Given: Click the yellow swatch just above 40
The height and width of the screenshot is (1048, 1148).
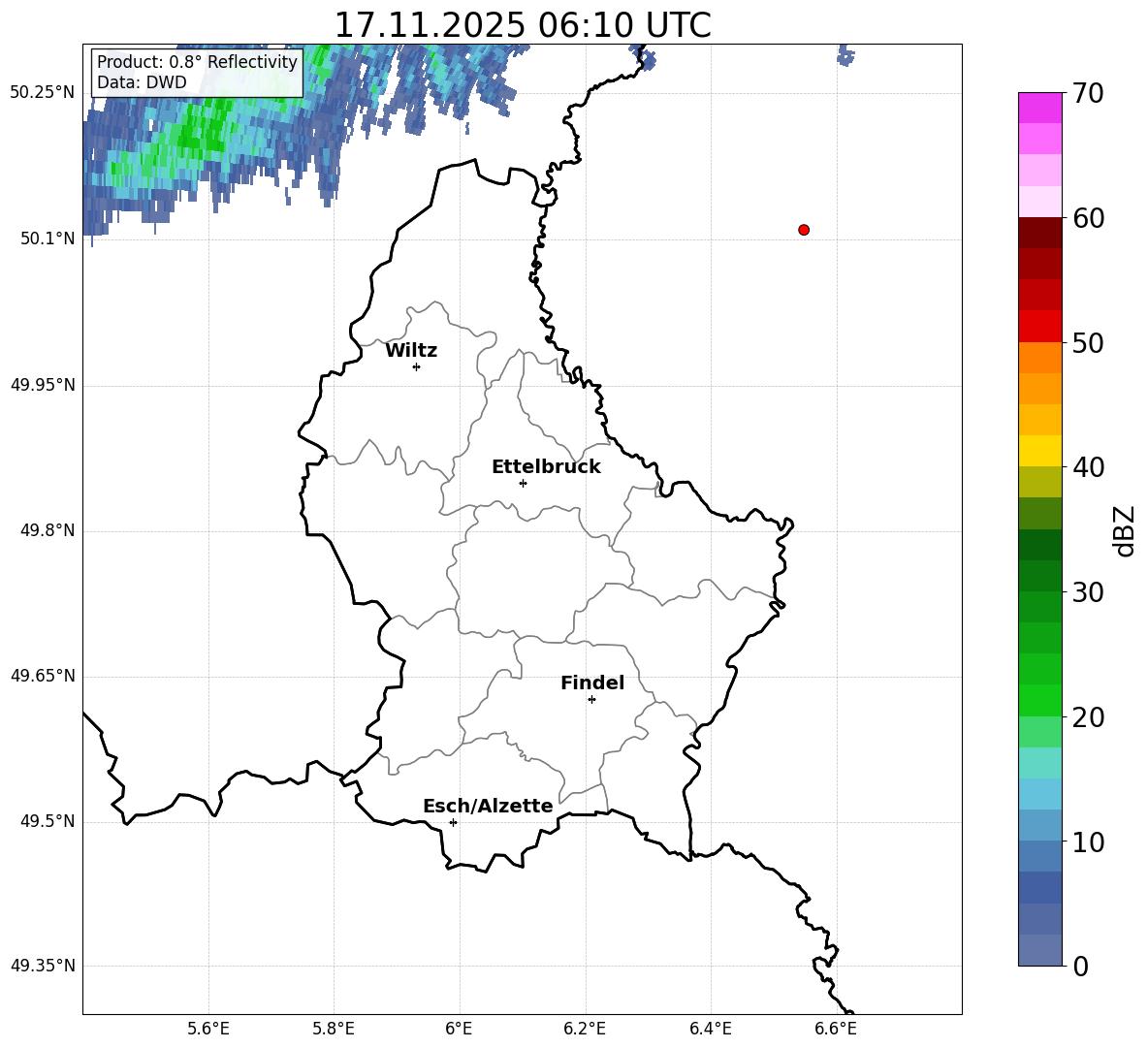Looking at the screenshot, I should pos(1039,451).
